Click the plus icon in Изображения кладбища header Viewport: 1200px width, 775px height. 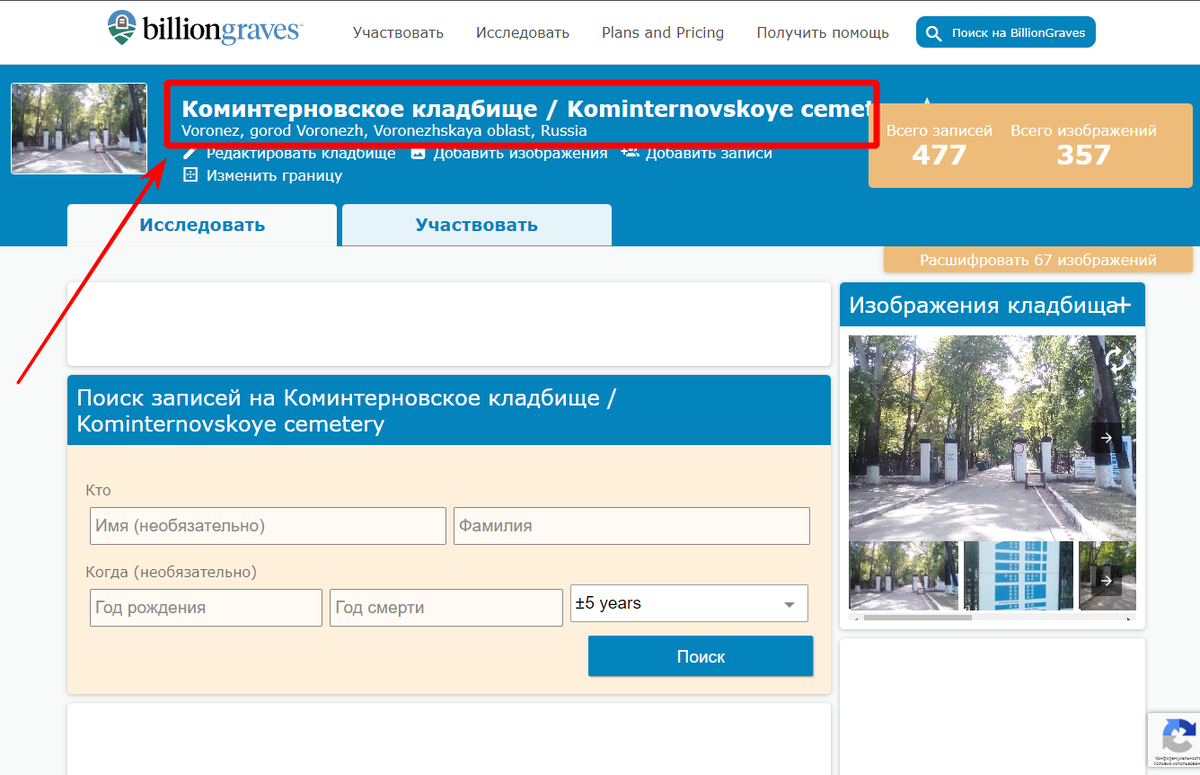pyautogui.click(x=1122, y=305)
